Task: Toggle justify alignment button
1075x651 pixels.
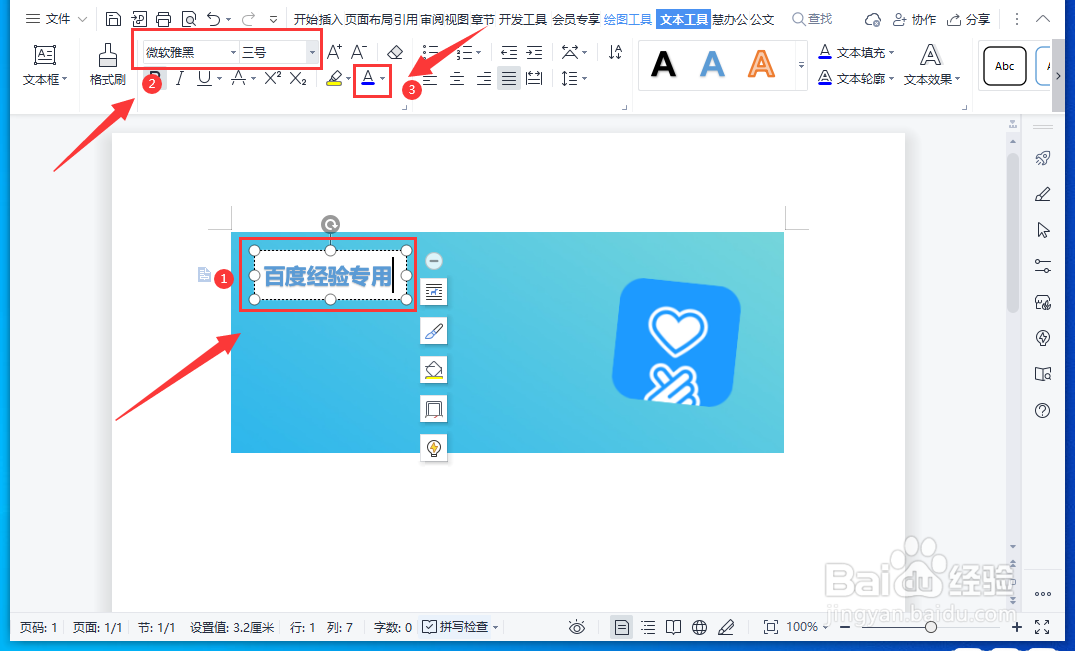Action: pyautogui.click(x=509, y=78)
